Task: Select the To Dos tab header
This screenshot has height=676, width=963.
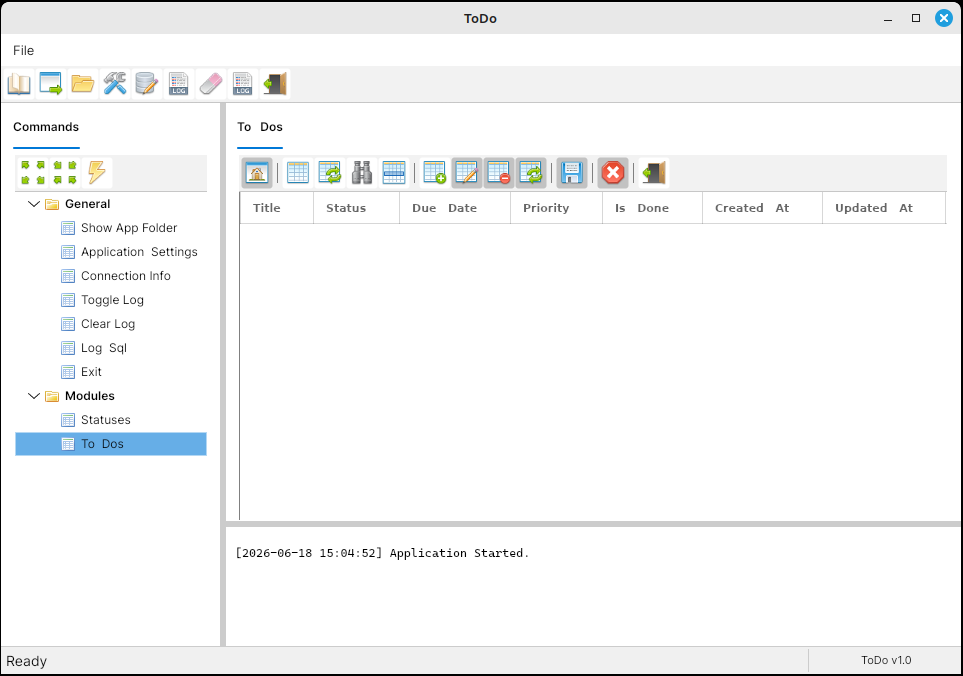Action: point(260,127)
